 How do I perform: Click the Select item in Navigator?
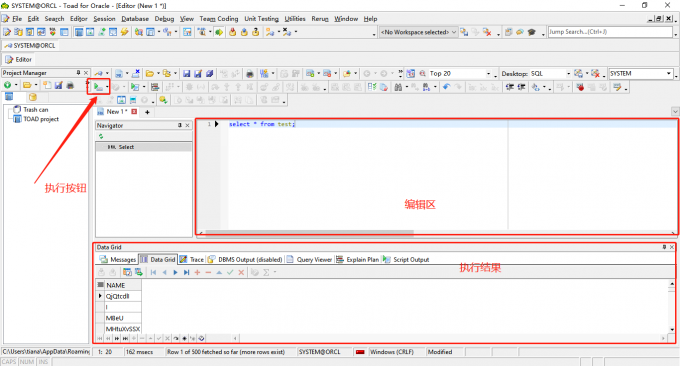pos(144,147)
